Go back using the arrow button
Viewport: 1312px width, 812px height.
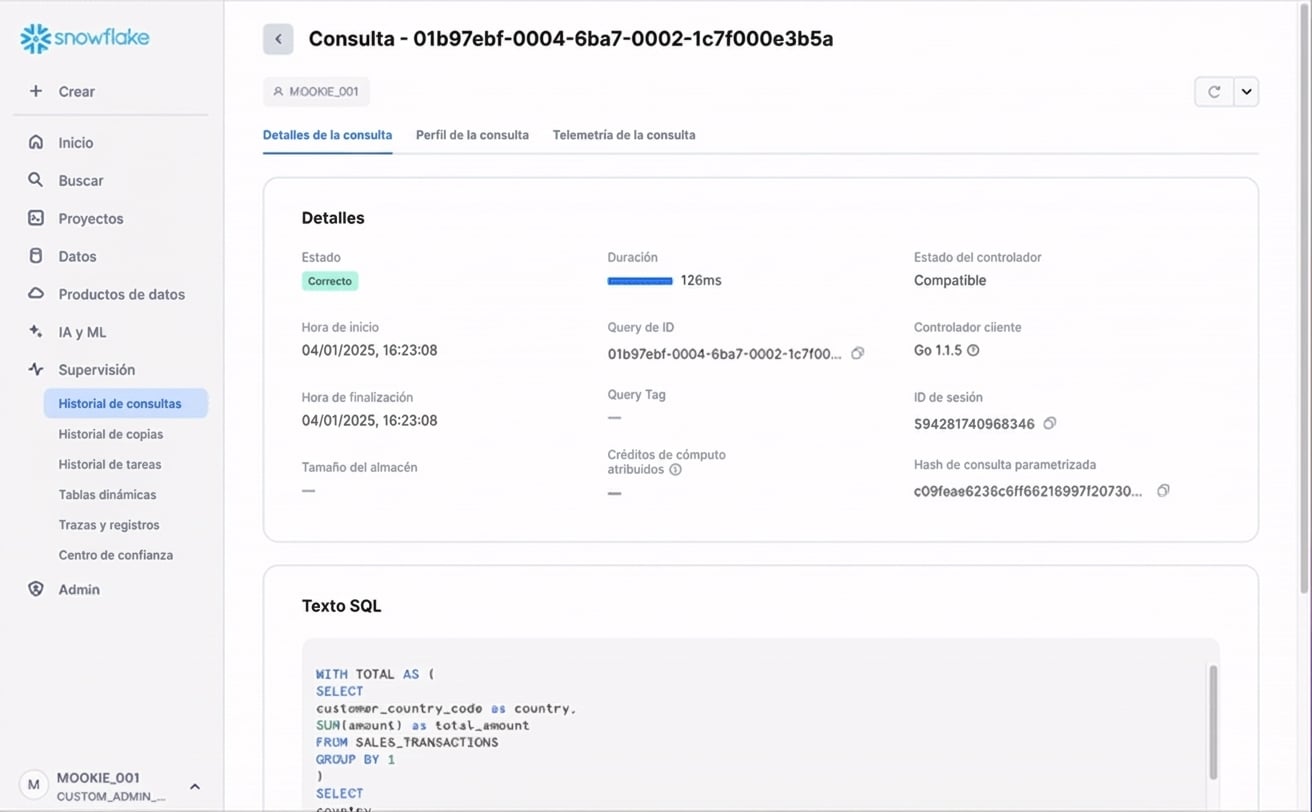pos(278,39)
